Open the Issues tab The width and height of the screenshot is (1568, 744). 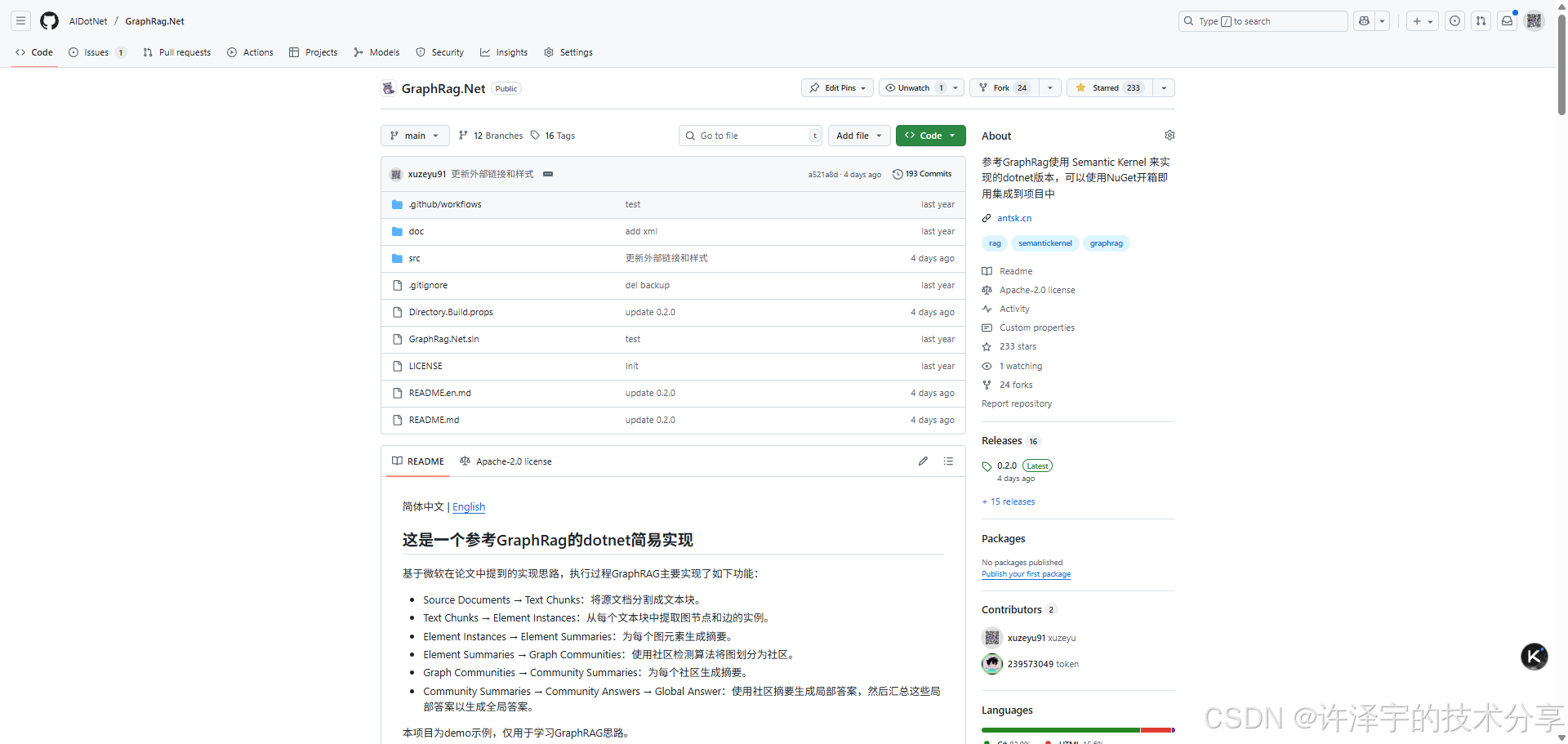[x=97, y=52]
